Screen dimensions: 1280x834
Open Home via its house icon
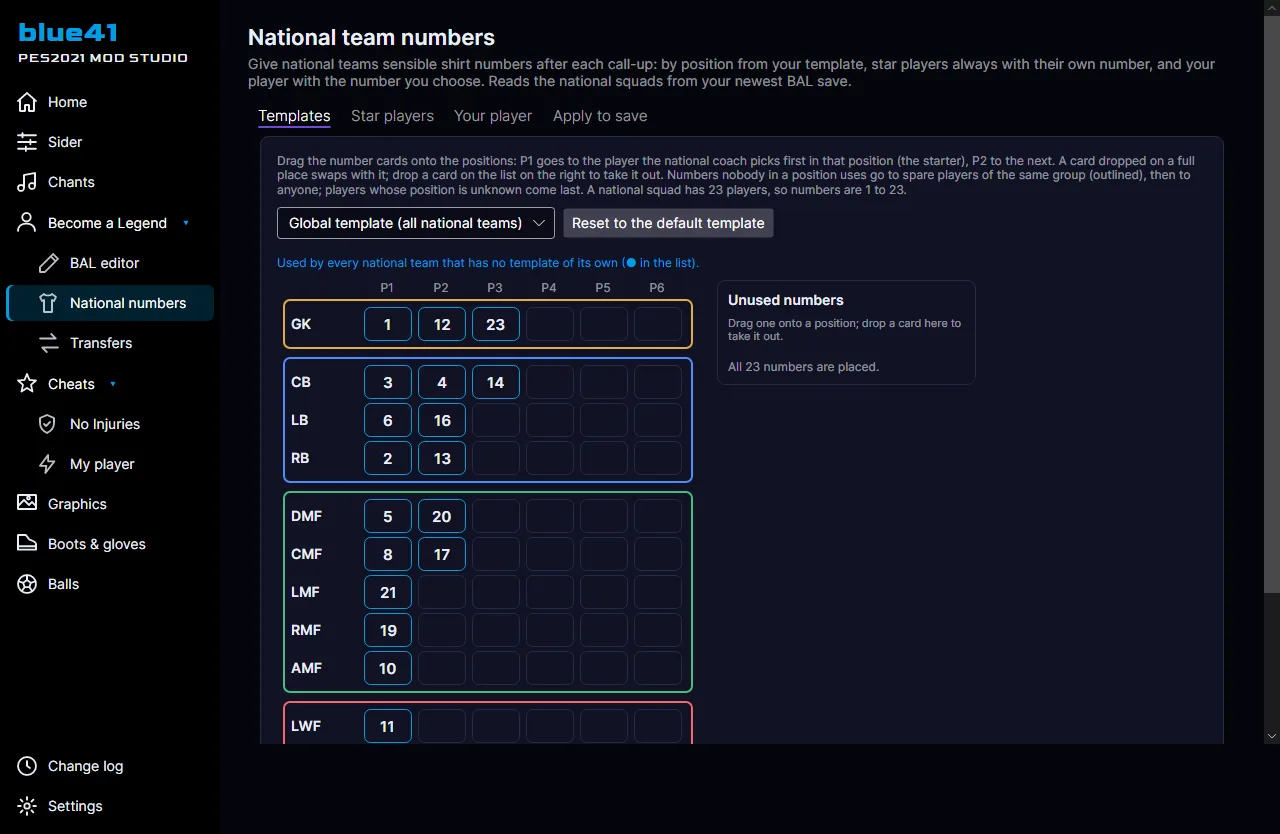coord(27,102)
